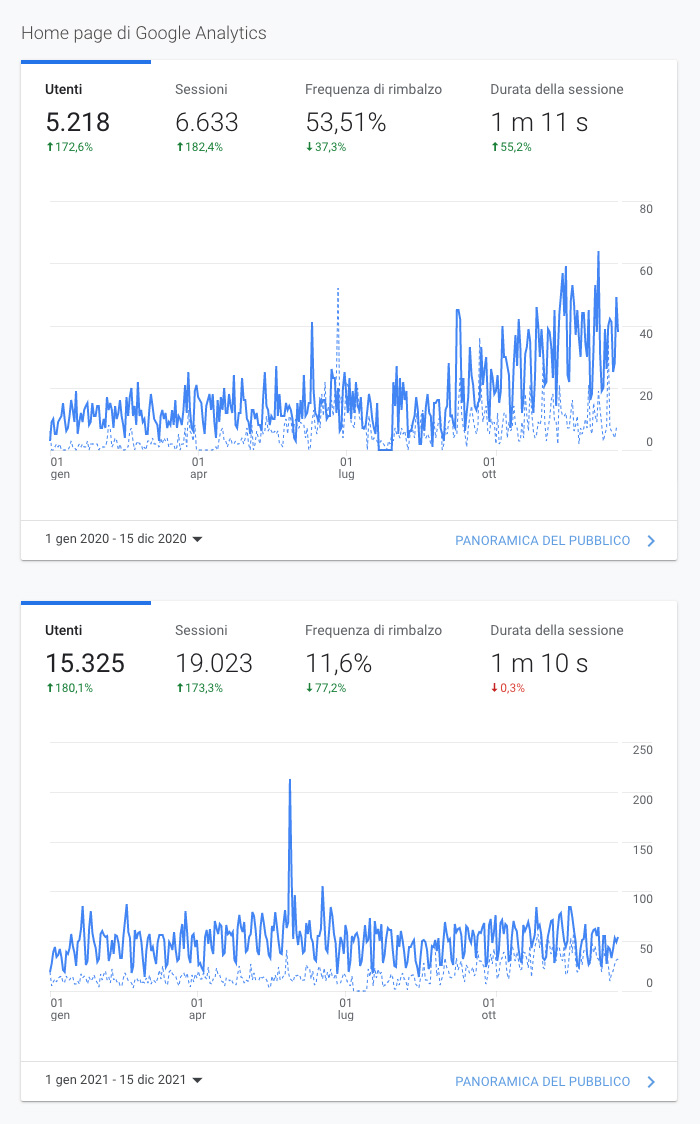Click the 15.325 users value
700x1124 pixels.
tap(85, 664)
